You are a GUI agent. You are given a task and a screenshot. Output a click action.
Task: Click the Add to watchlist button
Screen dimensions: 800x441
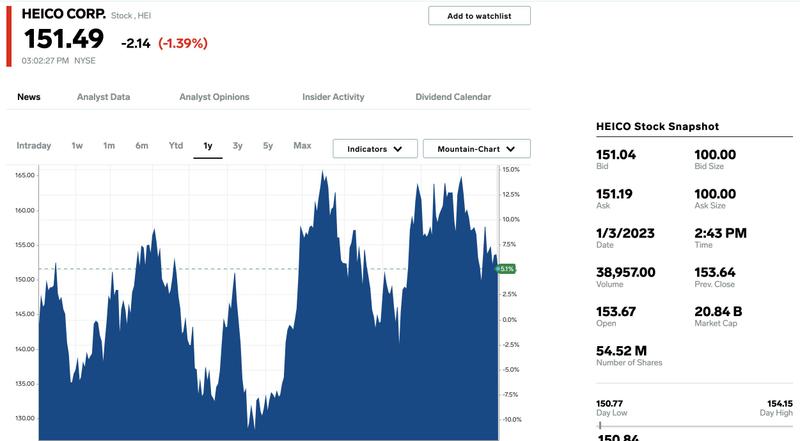(479, 16)
